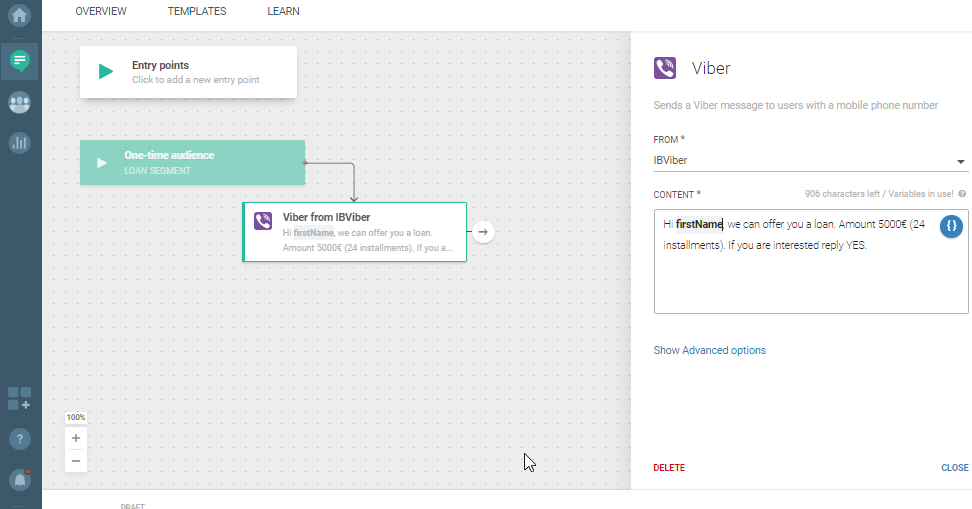Click the info icon beside Variables in use
Image resolution: width=972 pixels, height=509 pixels.
(962, 194)
